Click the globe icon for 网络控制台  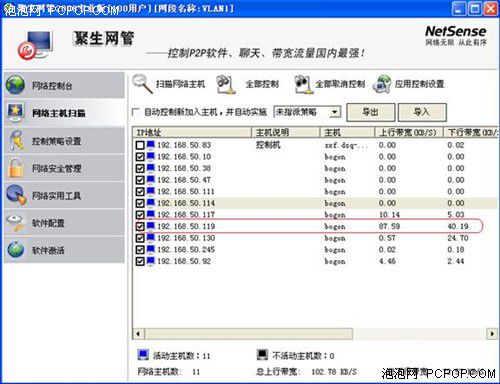pyautogui.click(x=15, y=85)
